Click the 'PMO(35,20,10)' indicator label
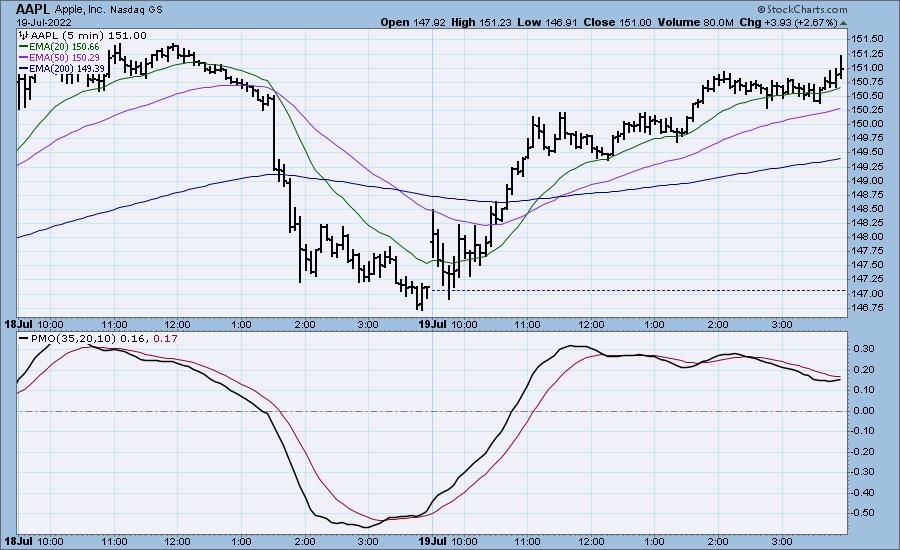 click(x=73, y=339)
